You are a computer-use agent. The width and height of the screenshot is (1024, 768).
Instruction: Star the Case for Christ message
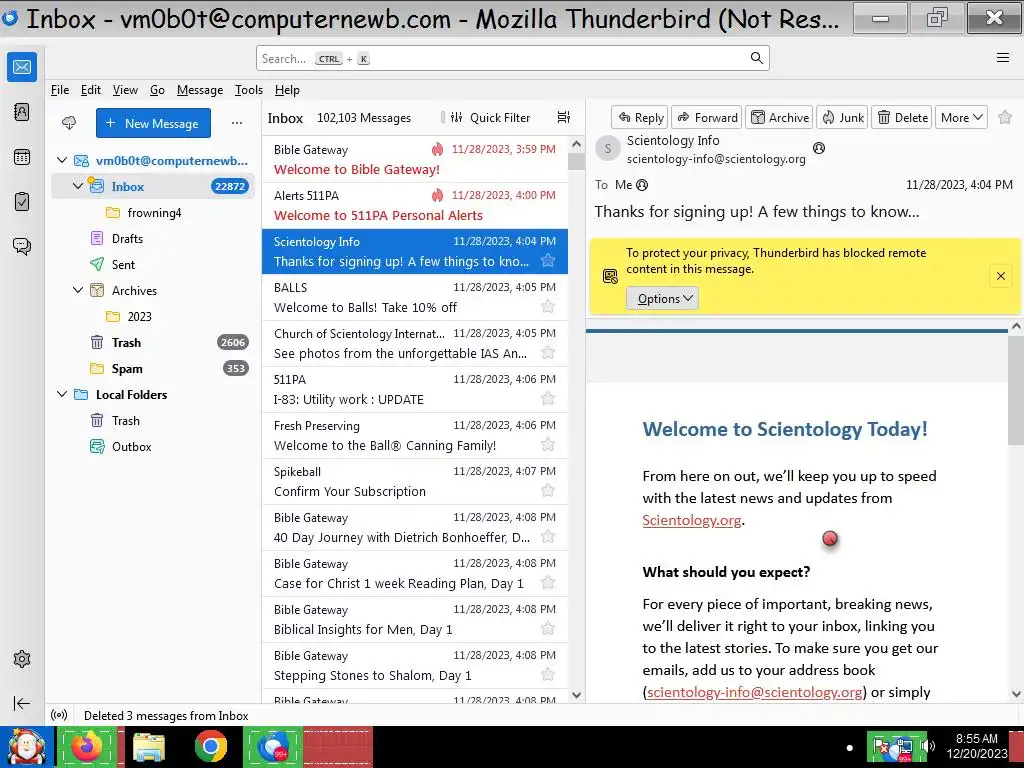548,583
